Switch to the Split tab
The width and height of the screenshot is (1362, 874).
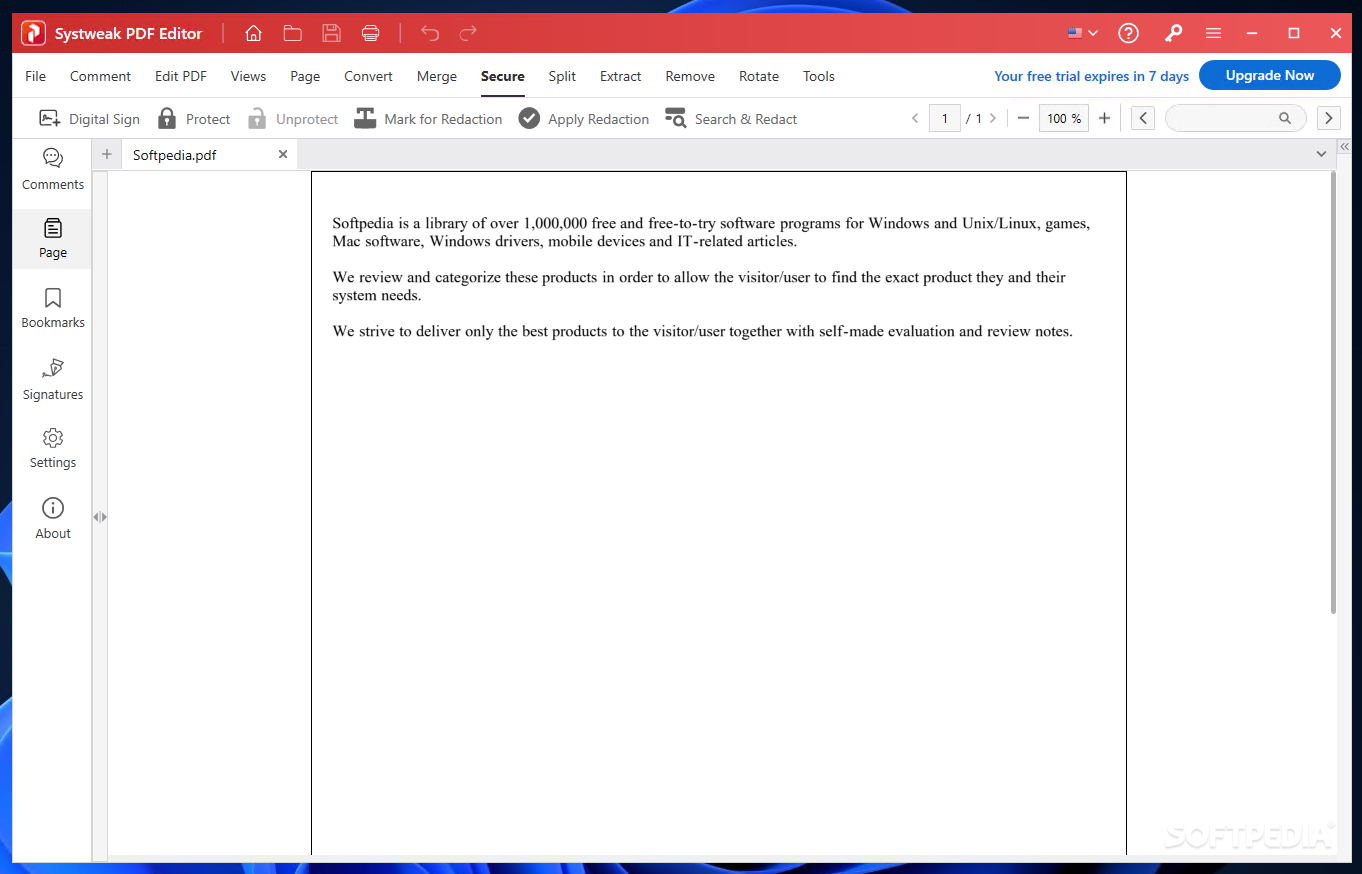coord(562,76)
